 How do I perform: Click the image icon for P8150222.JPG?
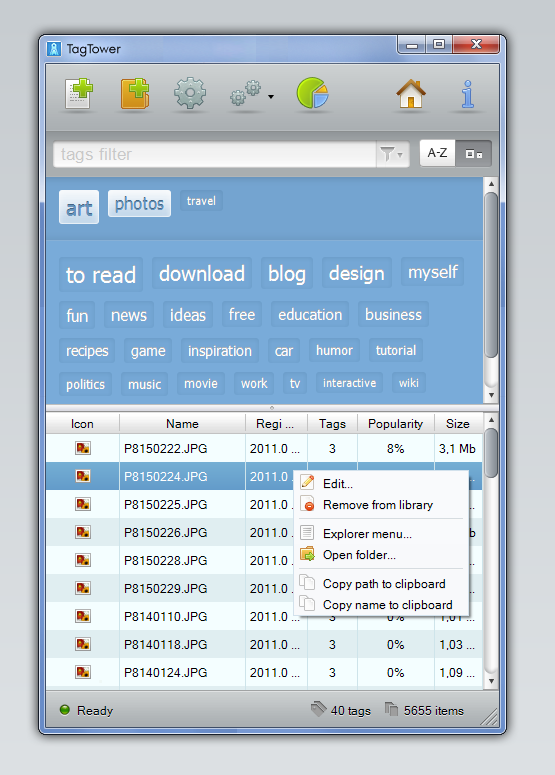83,448
